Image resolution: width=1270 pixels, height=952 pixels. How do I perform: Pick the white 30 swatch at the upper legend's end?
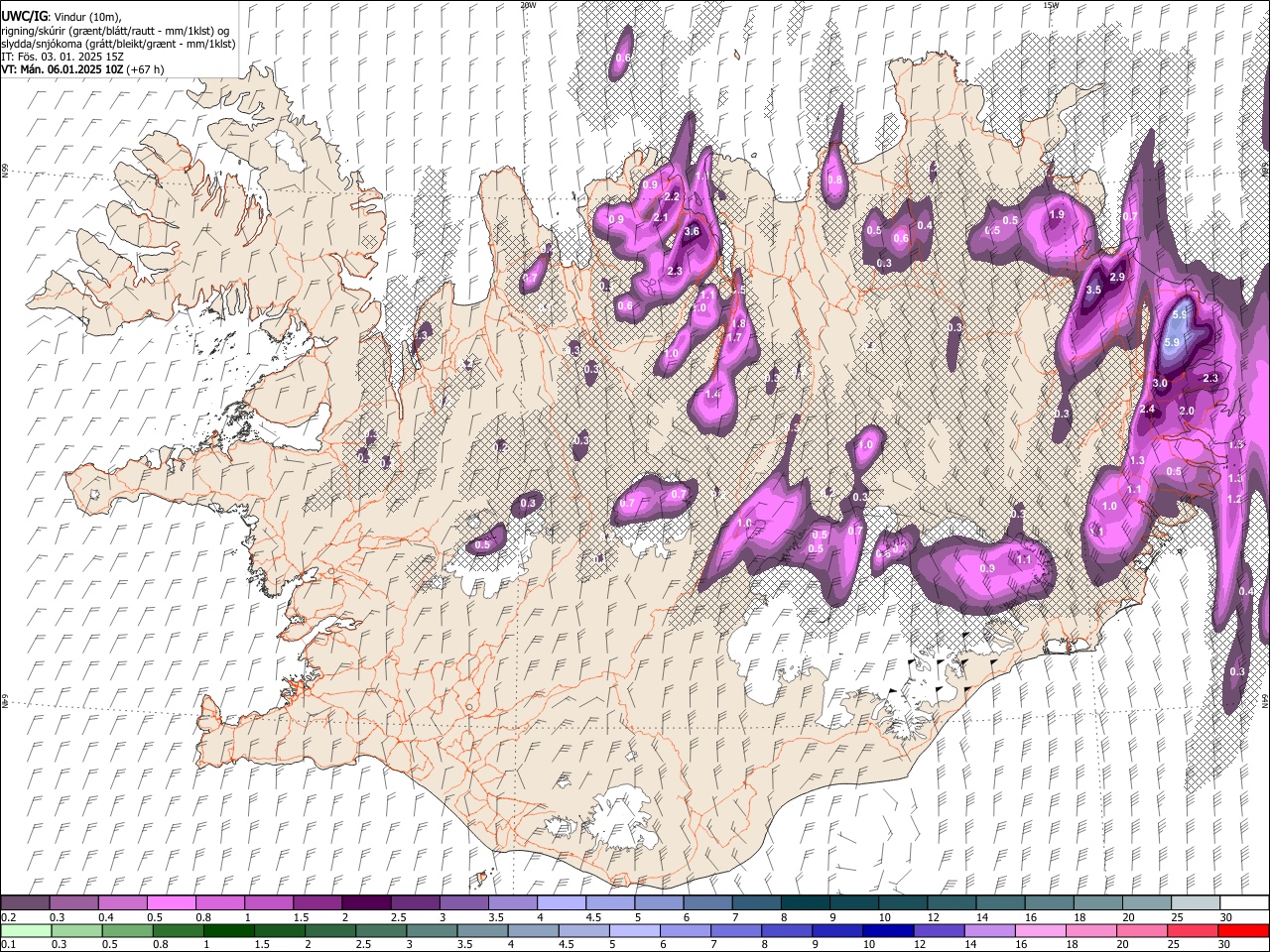[x=1244, y=902]
